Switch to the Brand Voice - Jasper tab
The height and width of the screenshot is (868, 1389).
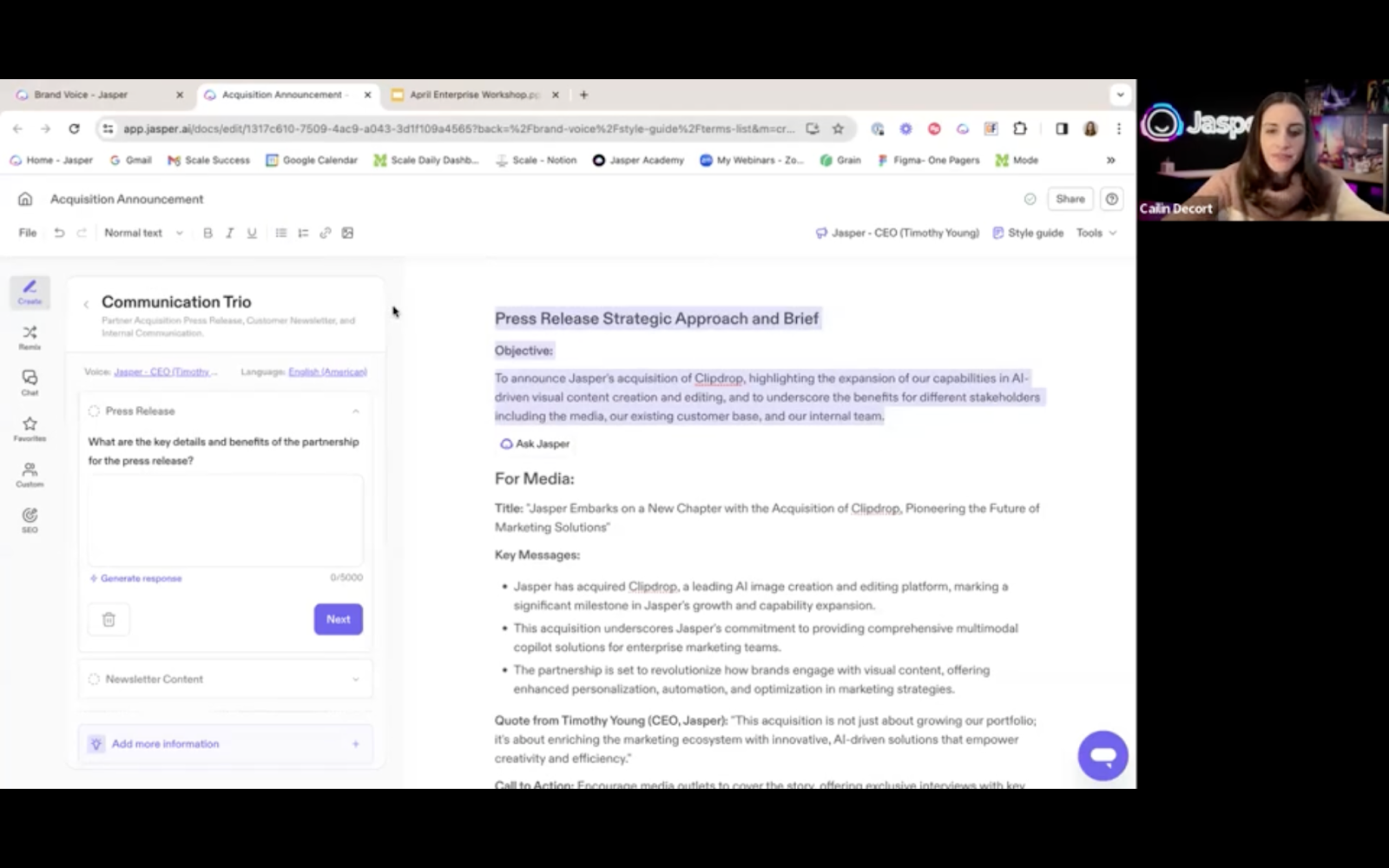coord(100,95)
